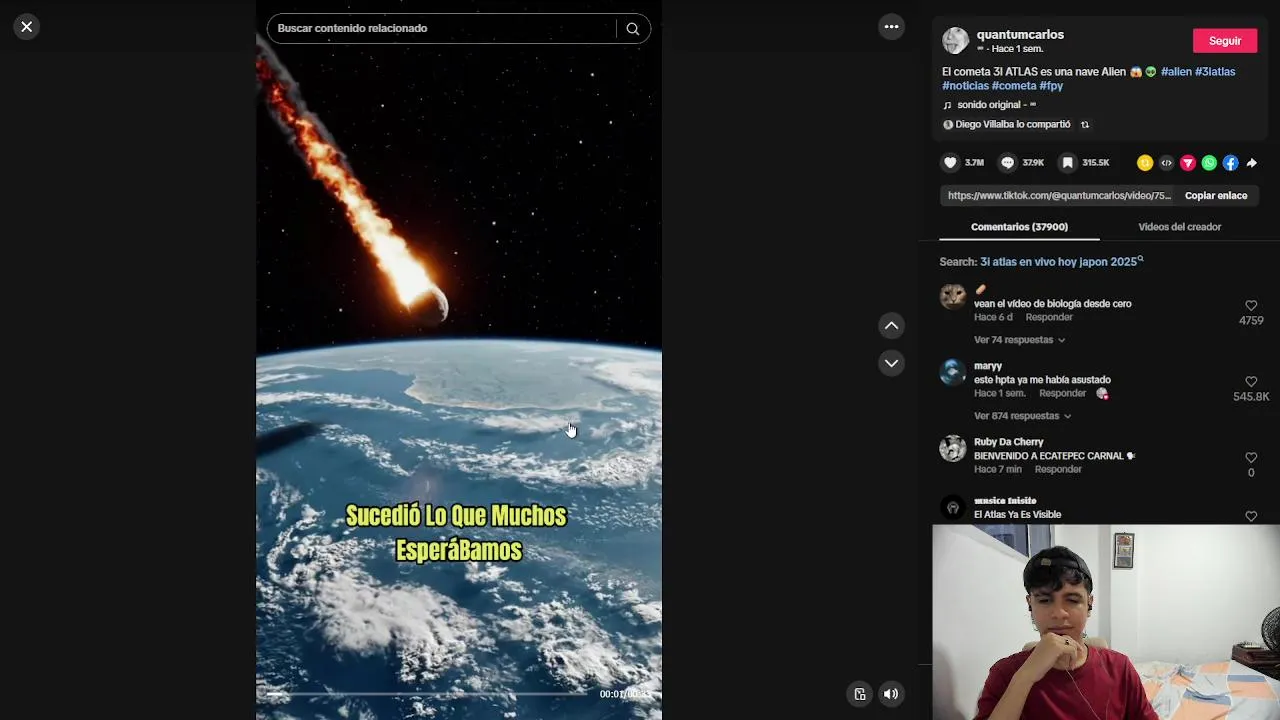Click comment text 'BIENVENIDO A ECATEPEC CARNAL'

(x=1049, y=456)
